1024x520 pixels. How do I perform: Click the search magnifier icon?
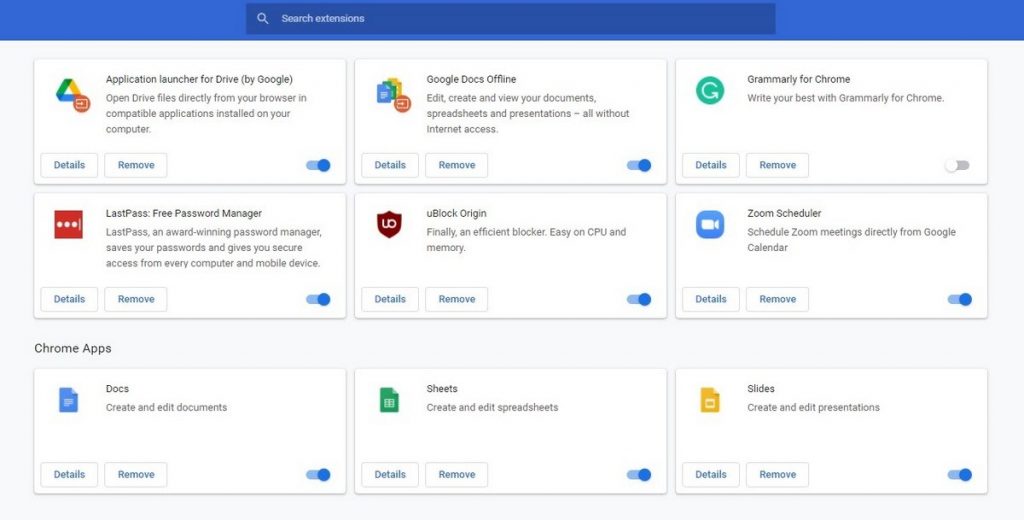pos(263,18)
